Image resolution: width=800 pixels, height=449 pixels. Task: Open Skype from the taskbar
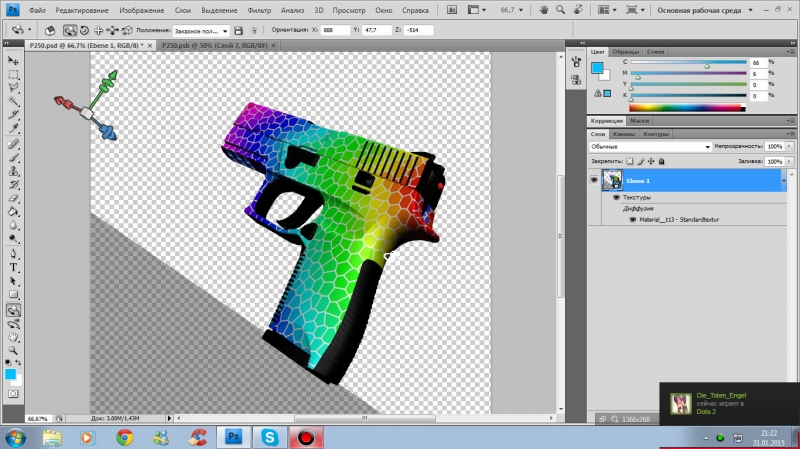coord(269,437)
